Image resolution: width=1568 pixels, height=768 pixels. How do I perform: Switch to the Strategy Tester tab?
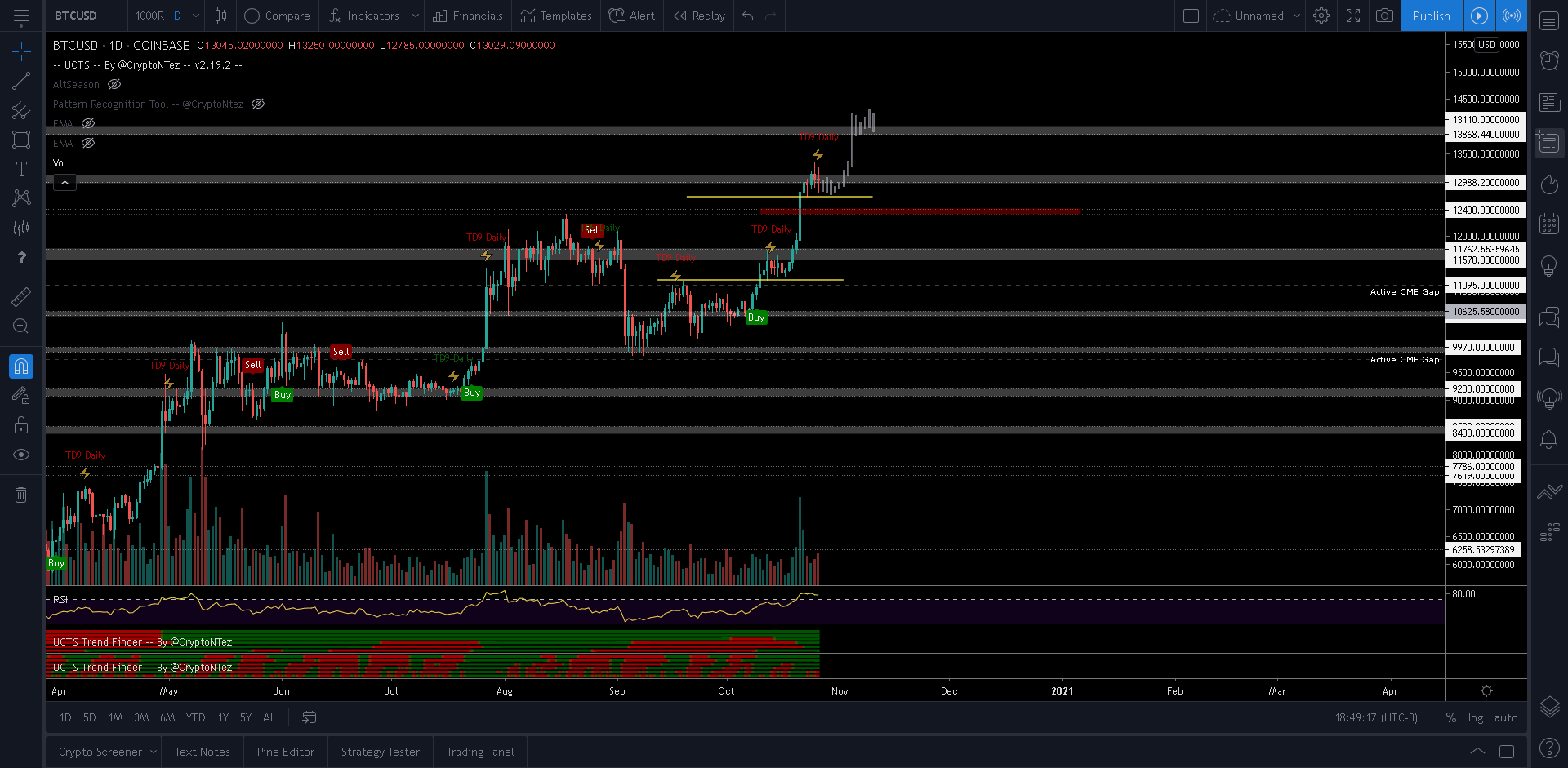380,752
